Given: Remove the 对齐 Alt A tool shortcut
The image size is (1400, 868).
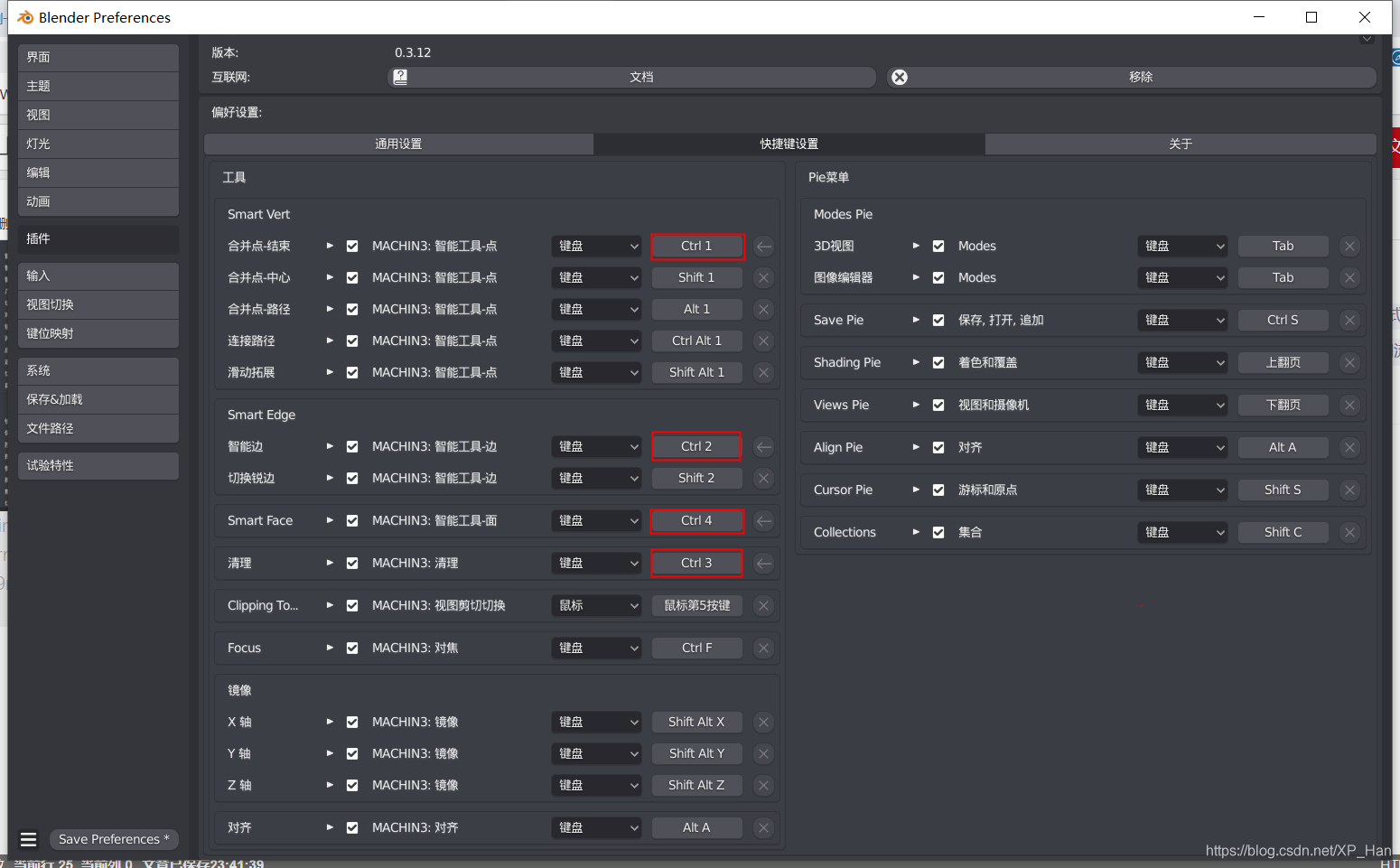Looking at the screenshot, I should [x=764, y=827].
